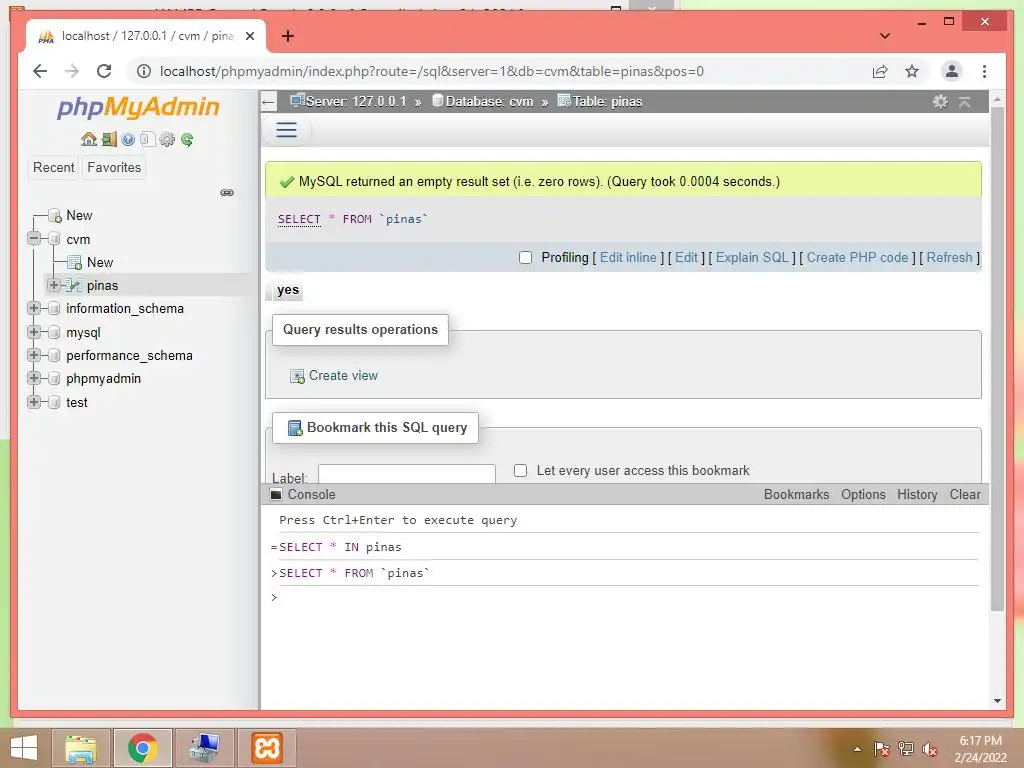Open page settings gear in breadcrumb bar
Screen dimensions: 1024x768
tap(940, 101)
